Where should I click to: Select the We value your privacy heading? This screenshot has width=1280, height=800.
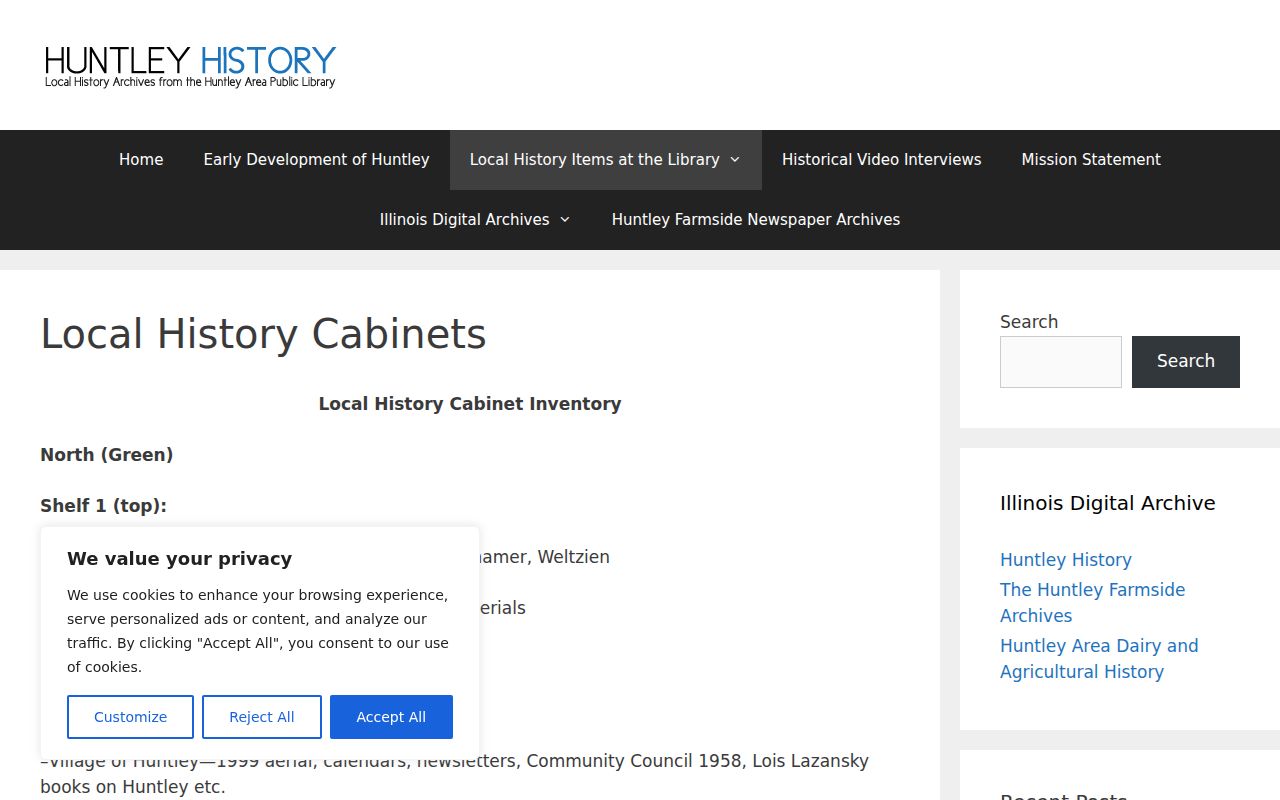click(x=180, y=559)
